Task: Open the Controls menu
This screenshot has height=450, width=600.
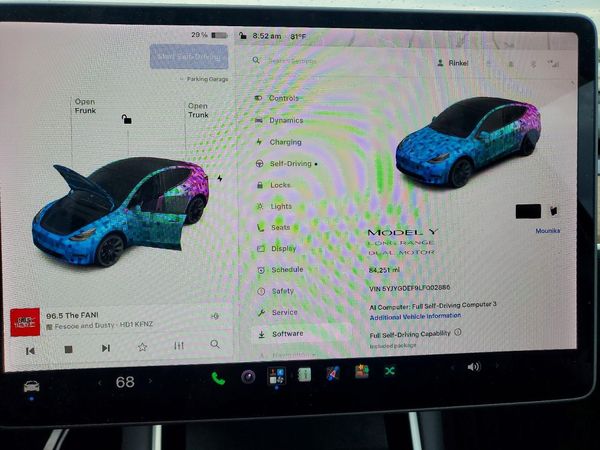Action: [277, 98]
